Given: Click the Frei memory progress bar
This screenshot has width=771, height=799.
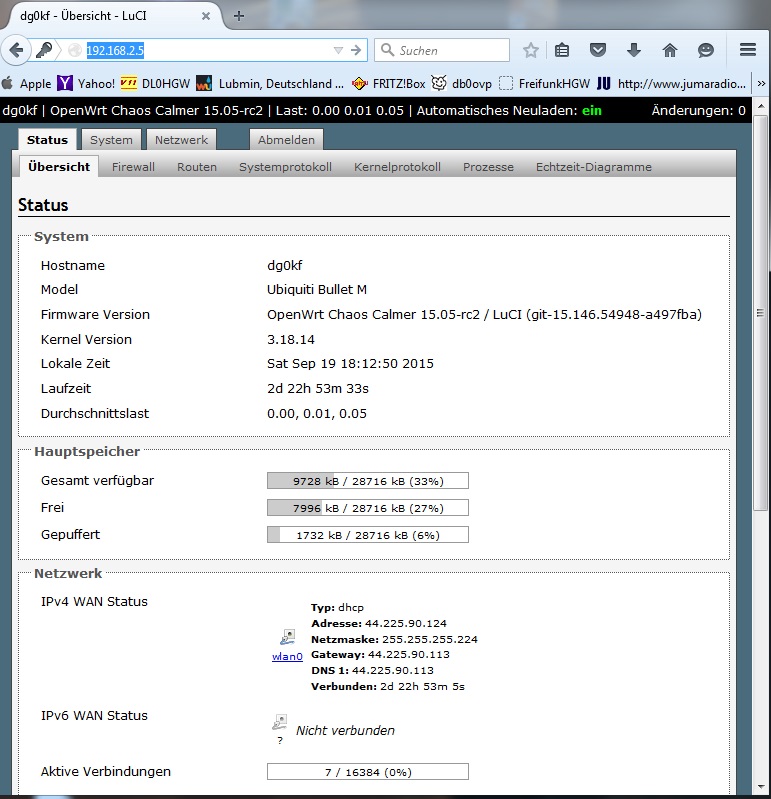Looking at the screenshot, I should 368,508.
